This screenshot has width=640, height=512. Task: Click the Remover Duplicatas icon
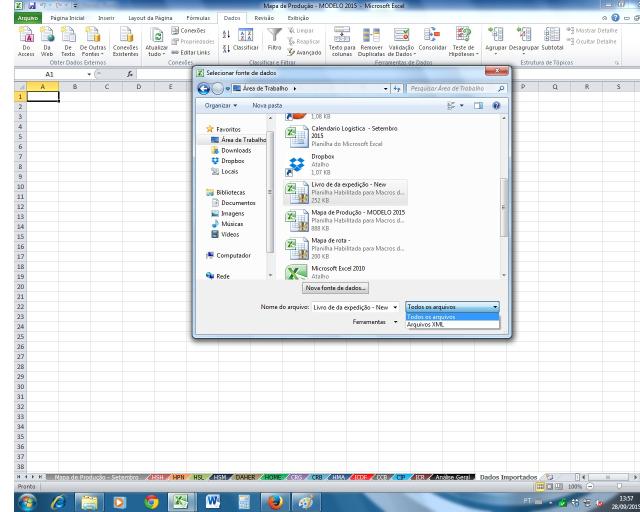(371, 41)
